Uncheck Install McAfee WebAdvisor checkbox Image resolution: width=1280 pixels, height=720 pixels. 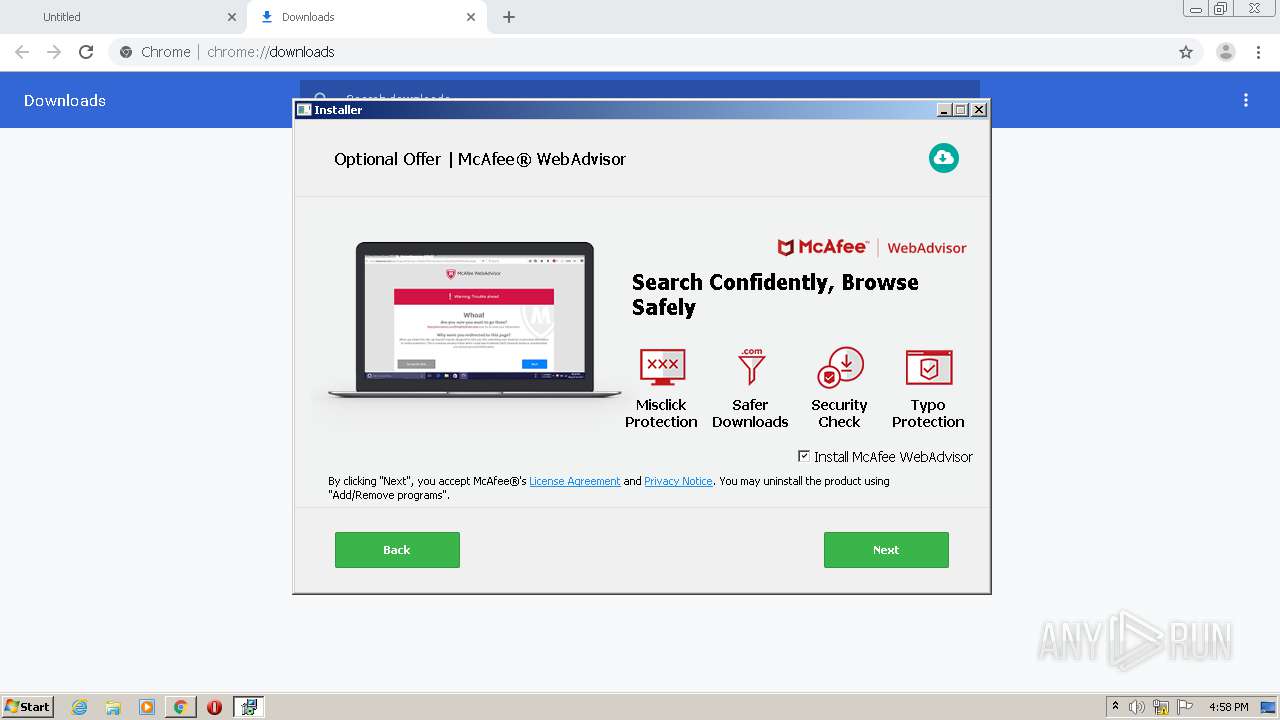click(x=804, y=456)
